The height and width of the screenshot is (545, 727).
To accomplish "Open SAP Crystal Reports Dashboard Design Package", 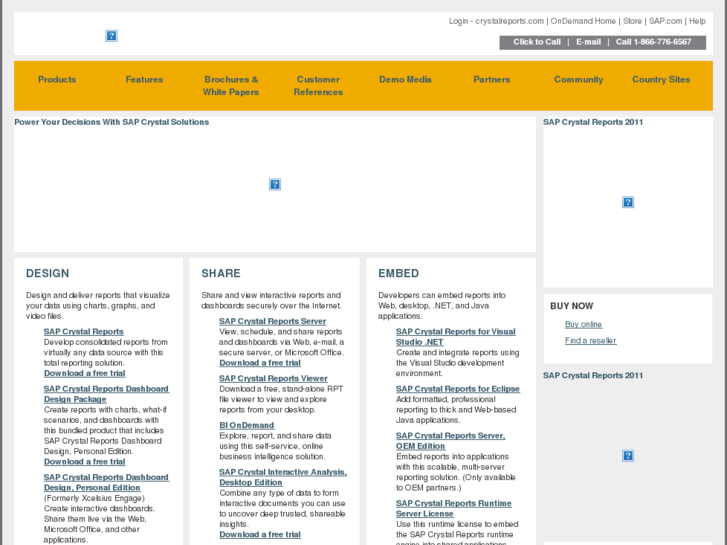I will (106, 394).
